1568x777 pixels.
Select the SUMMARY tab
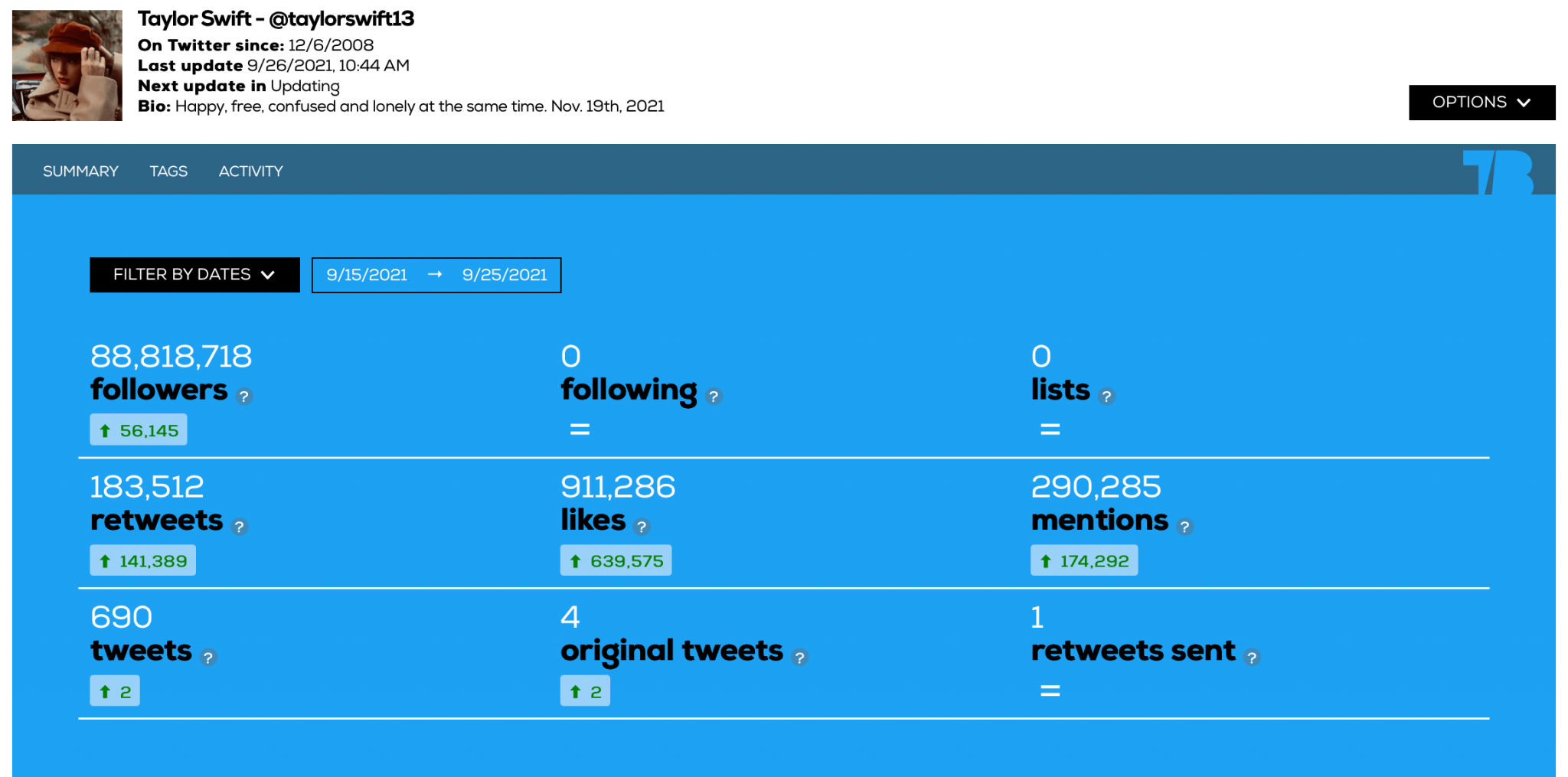80,171
